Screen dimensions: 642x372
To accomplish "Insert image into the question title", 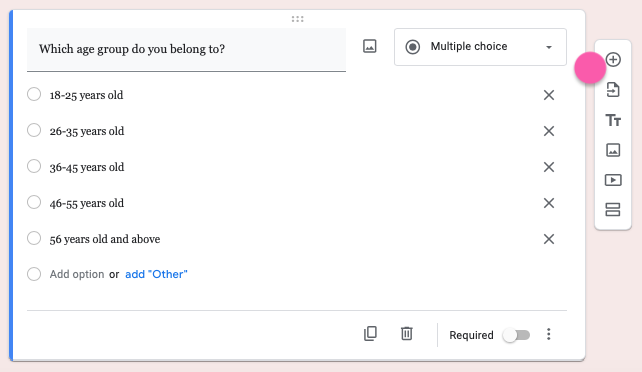I will (x=370, y=46).
